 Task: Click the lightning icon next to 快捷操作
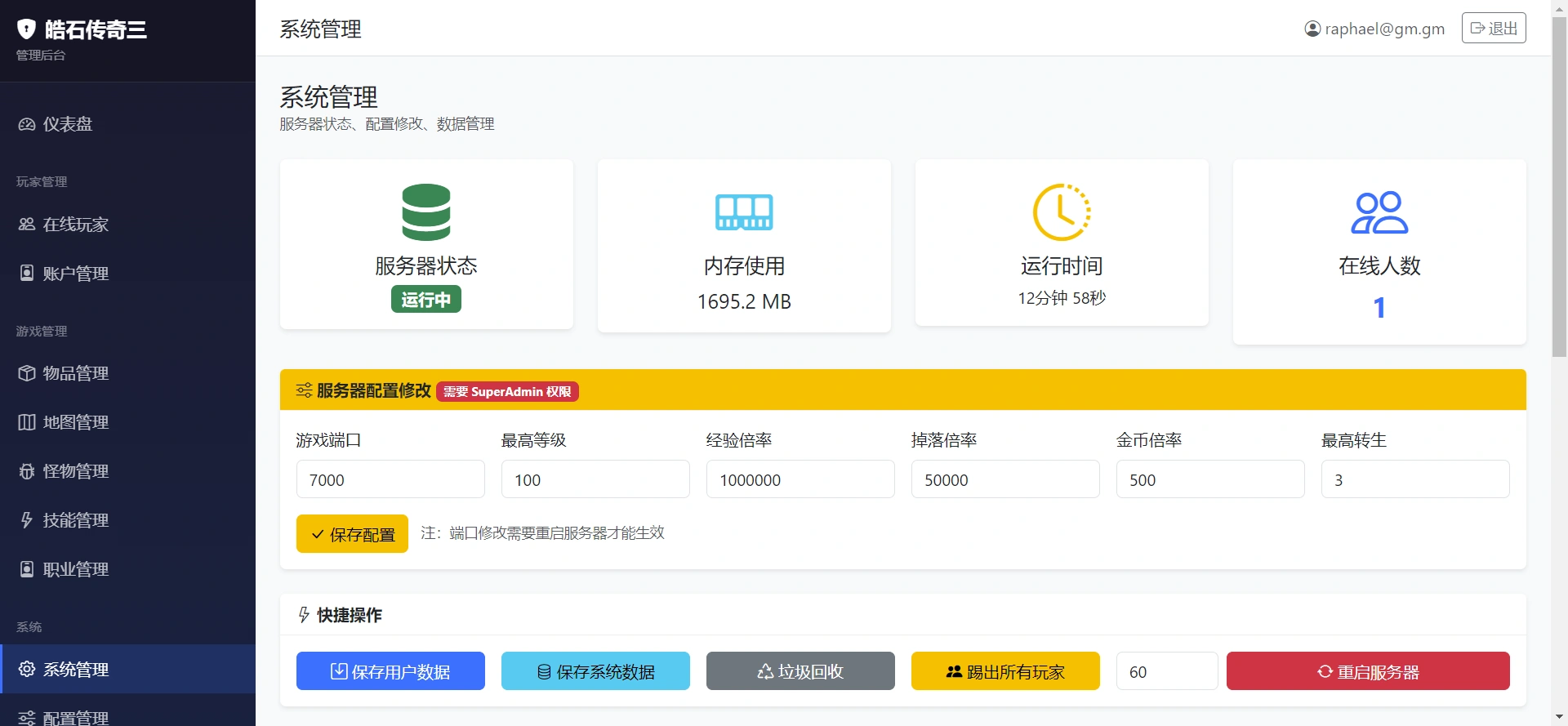click(304, 615)
